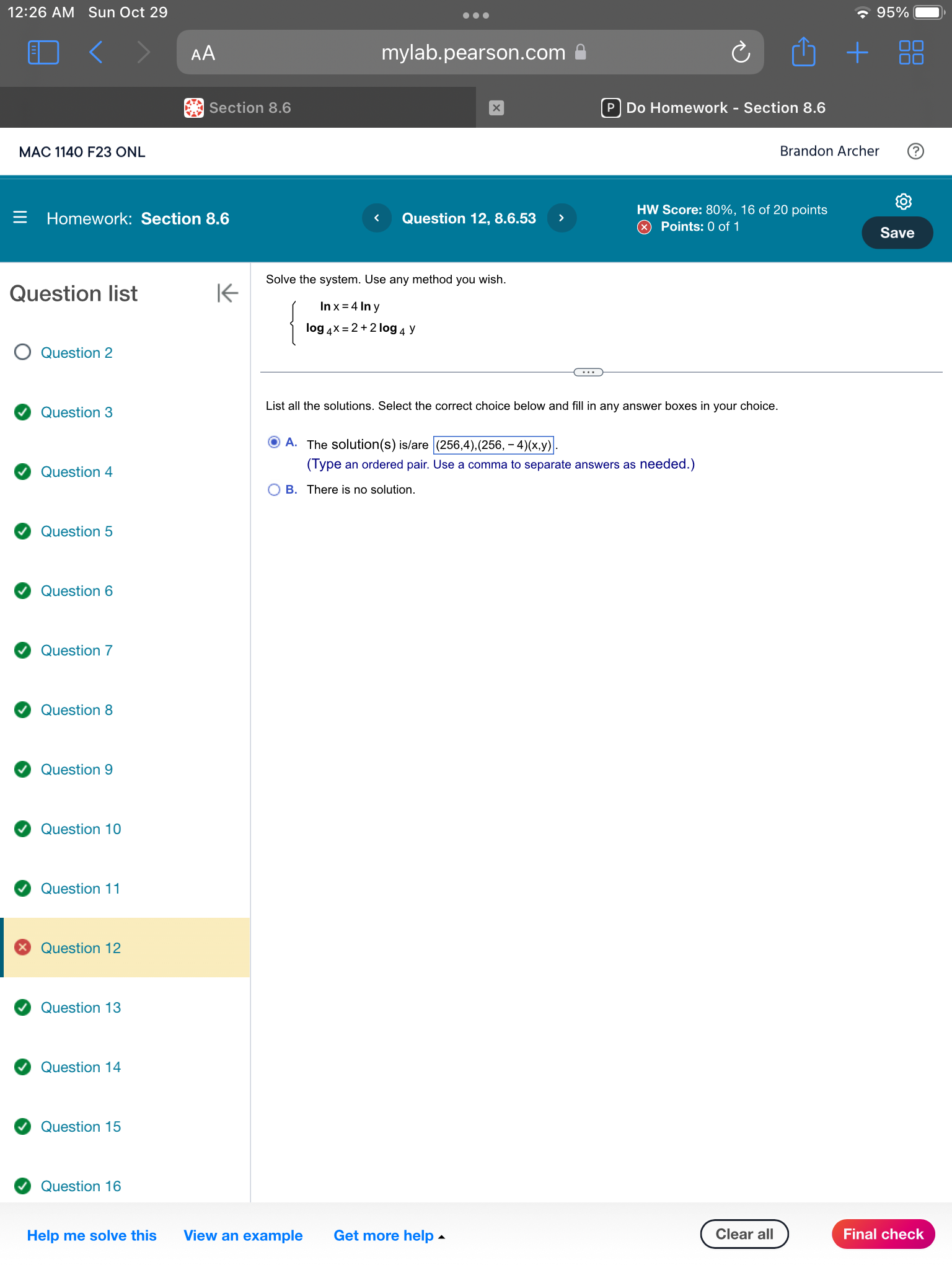Click the Brandon Archer user name

click(x=829, y=151)
